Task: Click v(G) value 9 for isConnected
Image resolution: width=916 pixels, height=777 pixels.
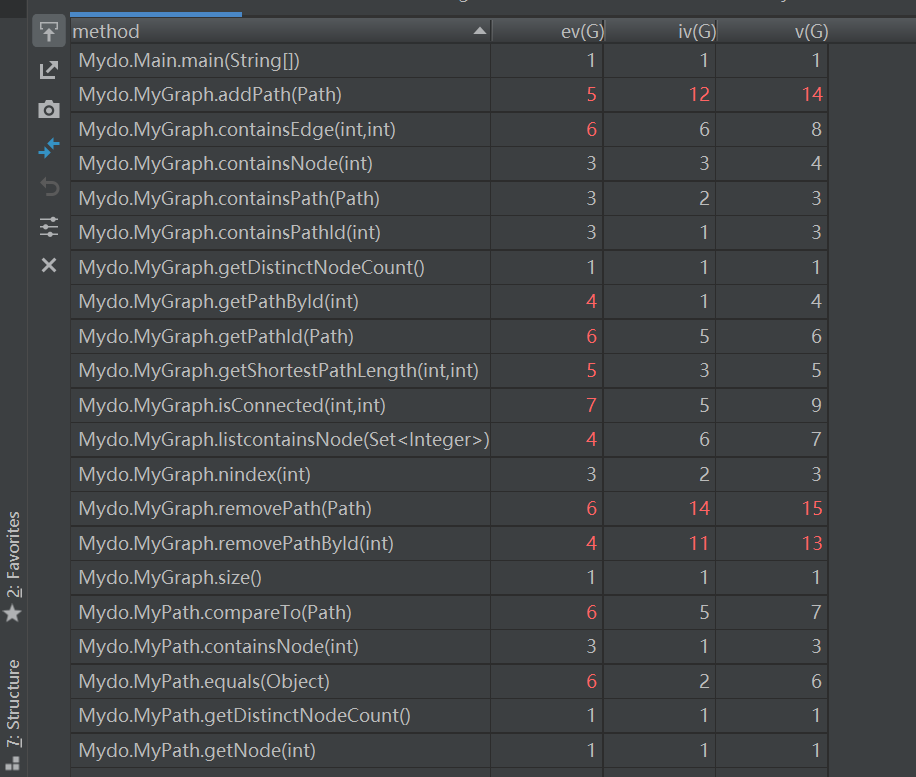Action: 816,405
